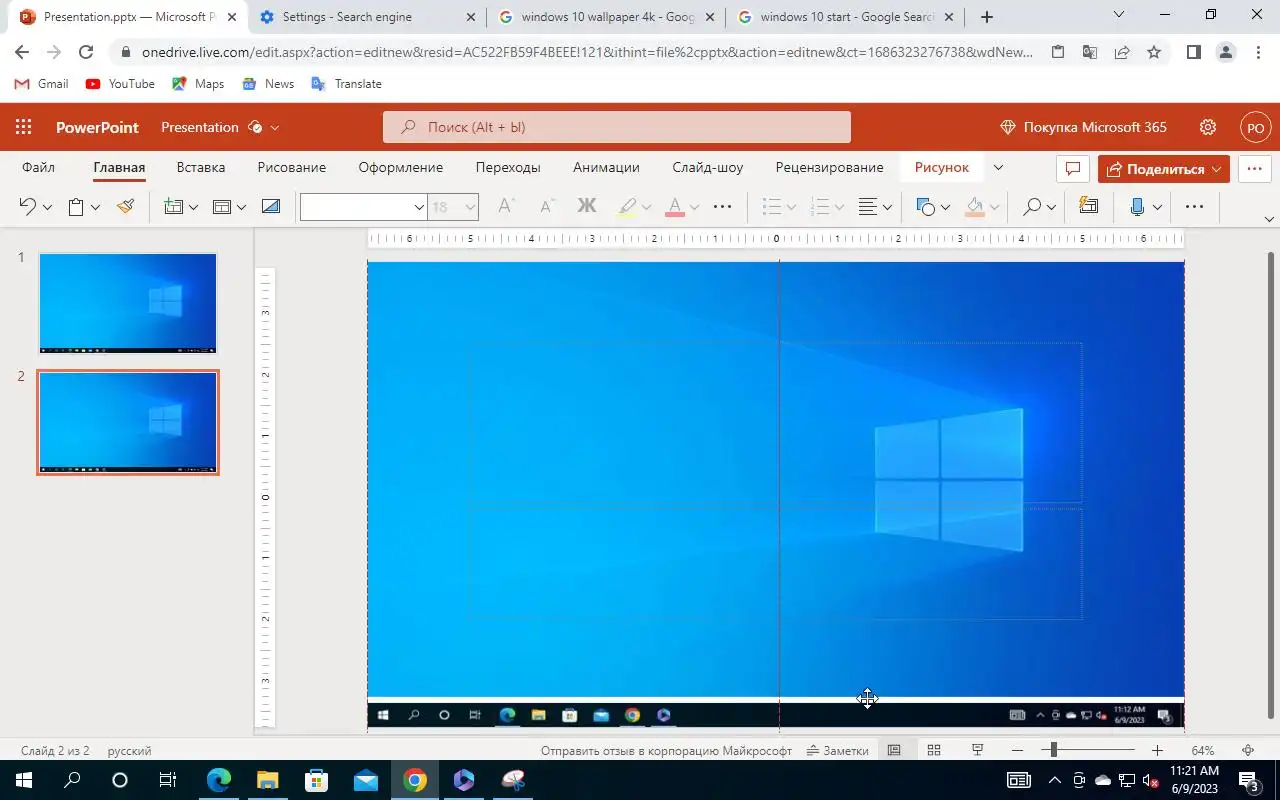Click the Designer icon in ribbon

[x=1088, y=207]
